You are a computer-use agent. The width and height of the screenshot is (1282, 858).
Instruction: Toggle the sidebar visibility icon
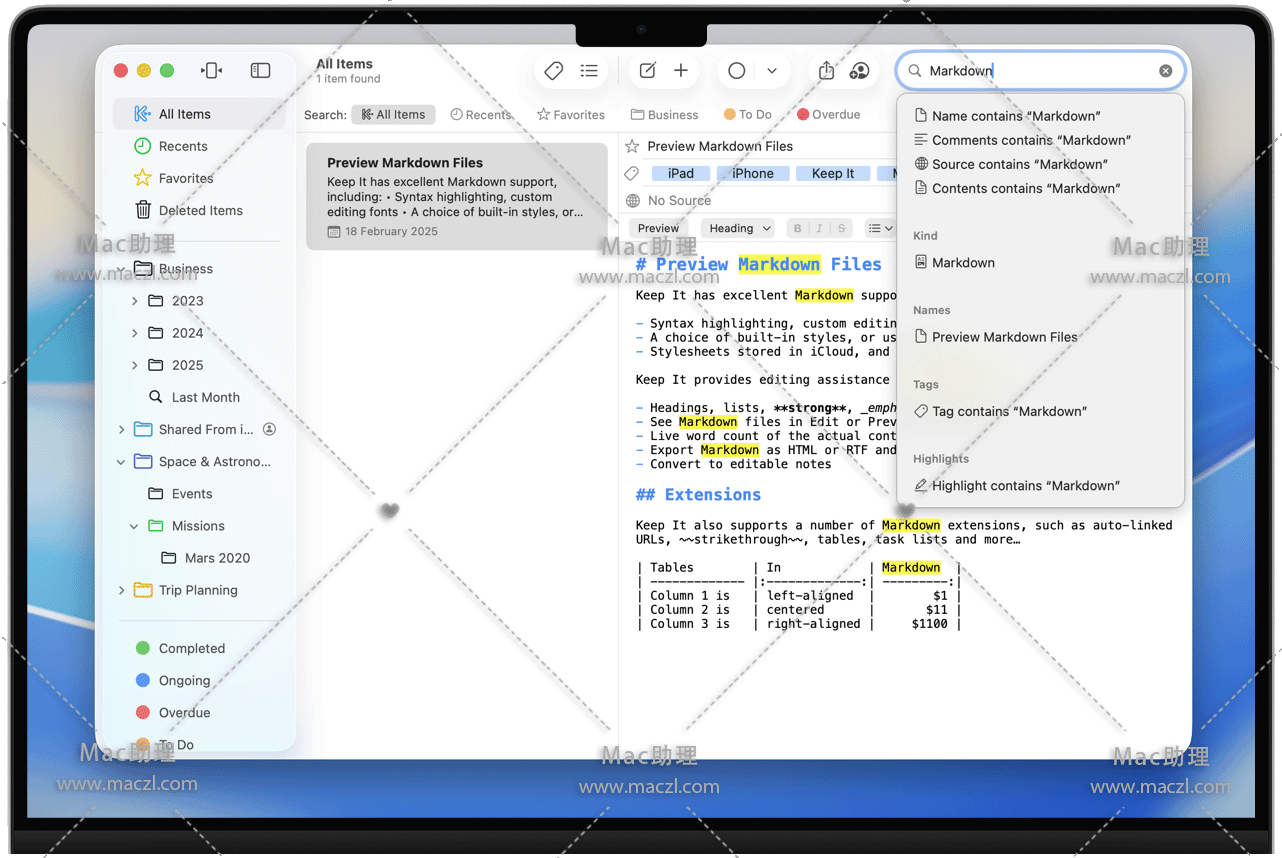click(x=260, y=71)
